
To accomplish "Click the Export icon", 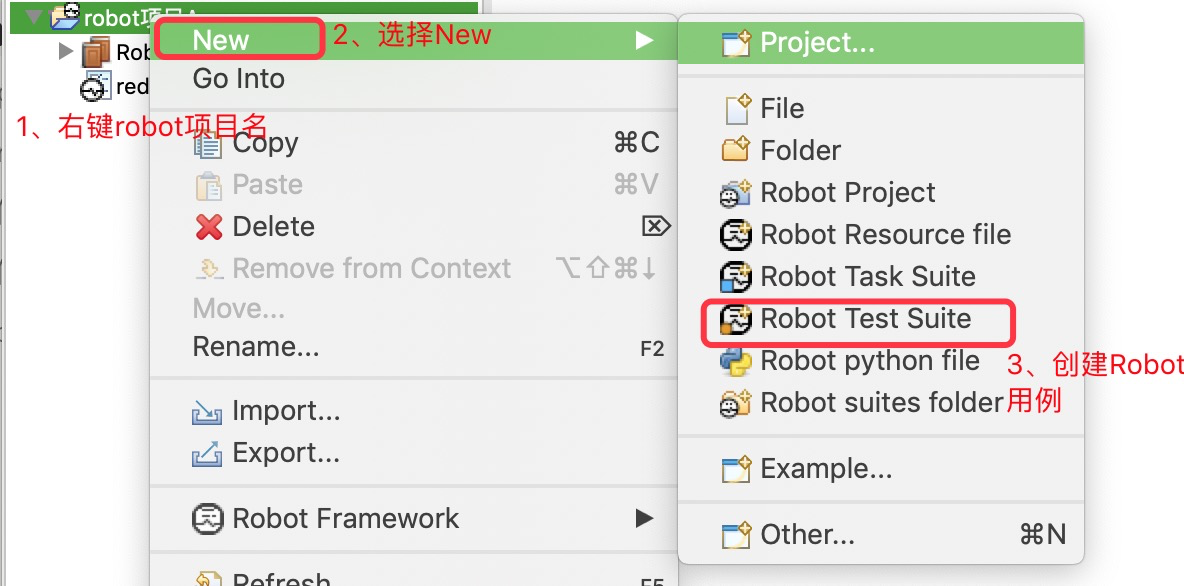I will 207,454.
